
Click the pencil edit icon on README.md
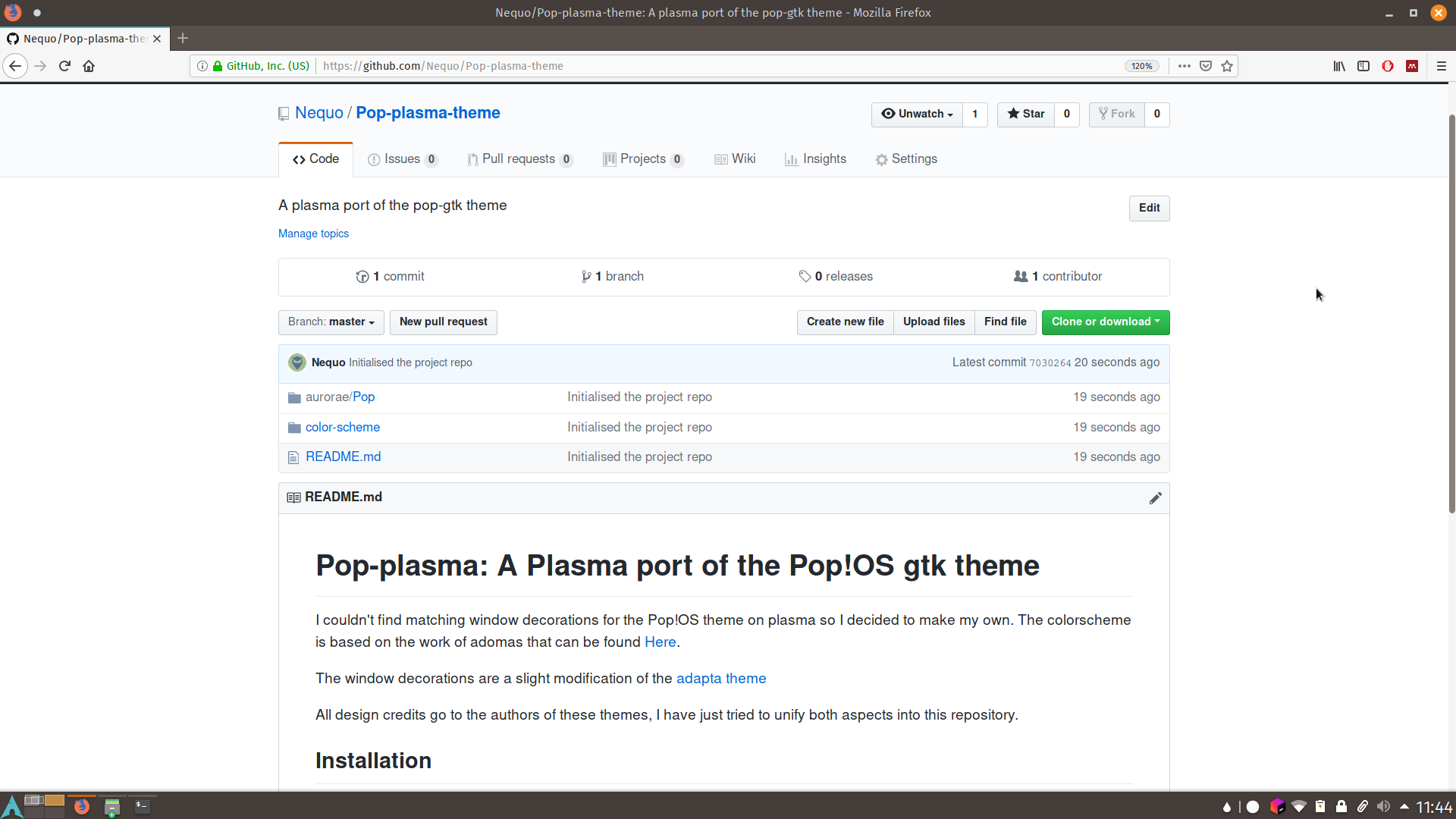click(x=1155, y=498)
